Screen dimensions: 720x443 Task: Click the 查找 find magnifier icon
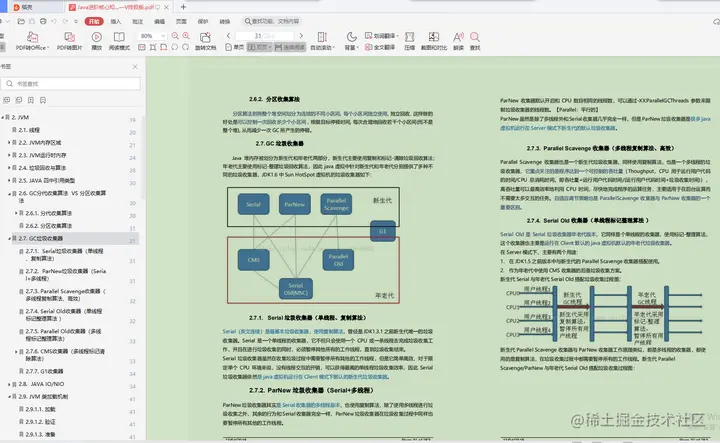pyautogui.click(x=475, y=37)
